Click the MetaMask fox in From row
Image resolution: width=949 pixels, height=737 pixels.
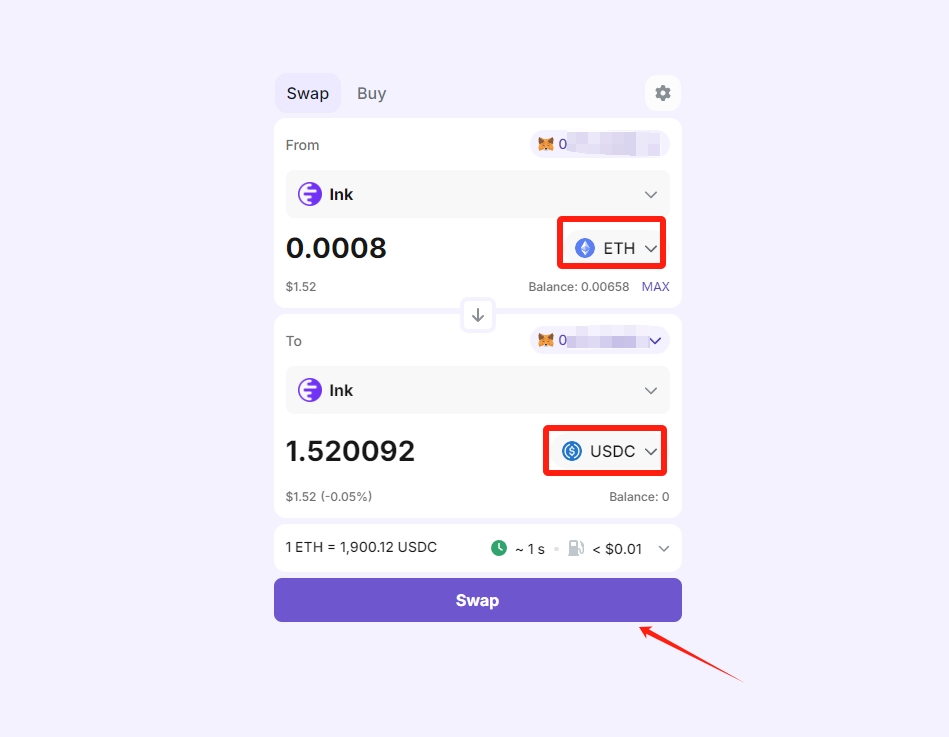click(x=546, y=144)
